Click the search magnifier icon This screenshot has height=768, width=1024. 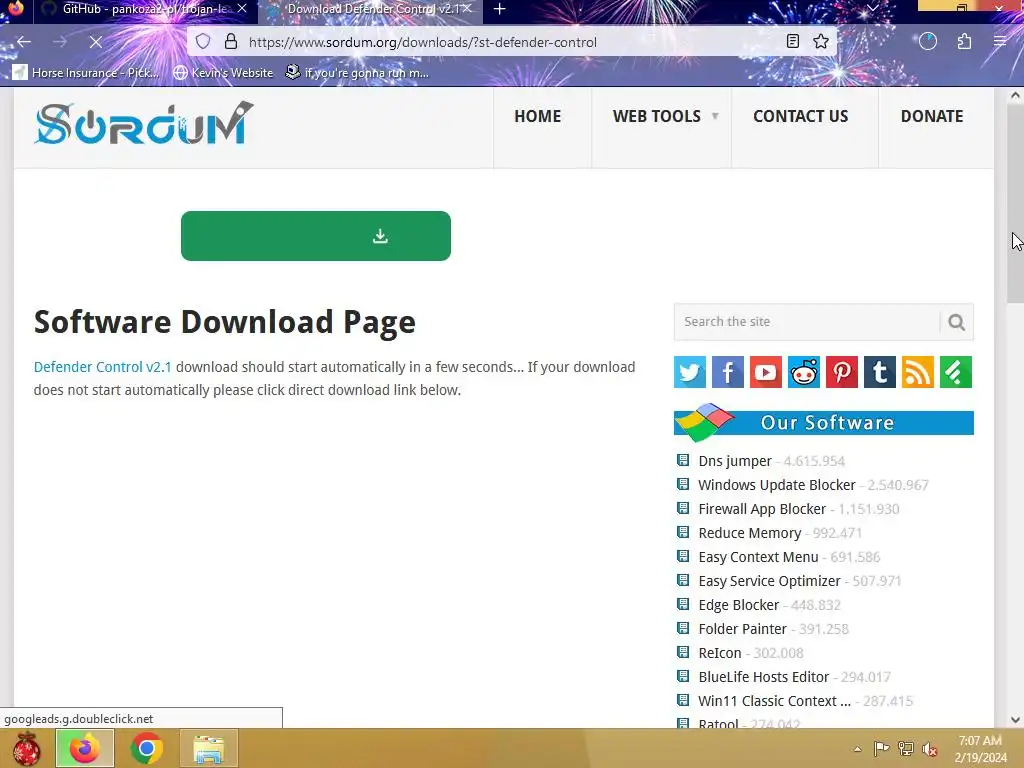957,322
